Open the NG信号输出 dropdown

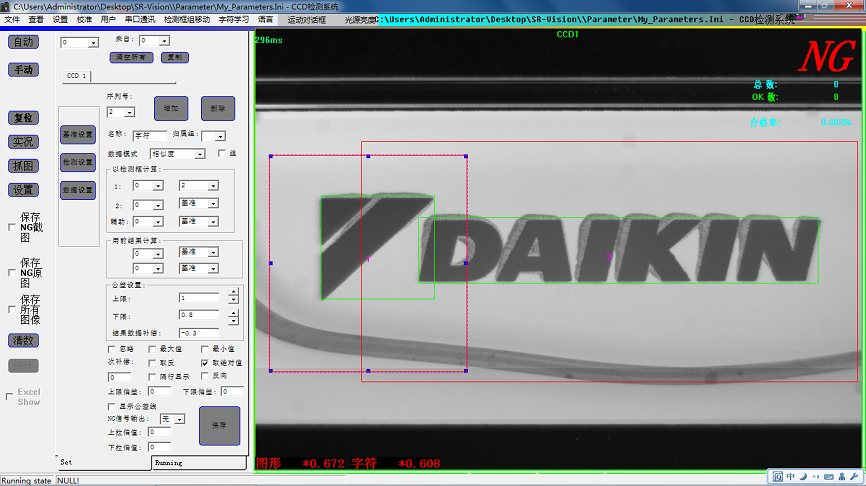(x=179, y=419)
